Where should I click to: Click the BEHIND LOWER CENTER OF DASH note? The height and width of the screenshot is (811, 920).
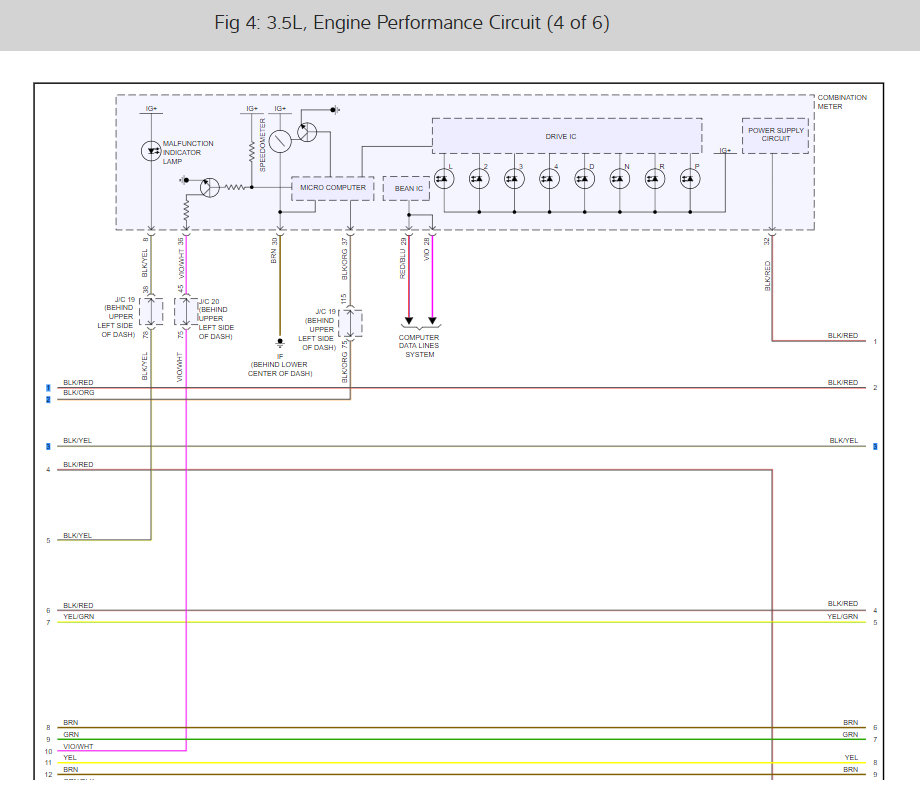pyautogui.click(x=280, y=369)
